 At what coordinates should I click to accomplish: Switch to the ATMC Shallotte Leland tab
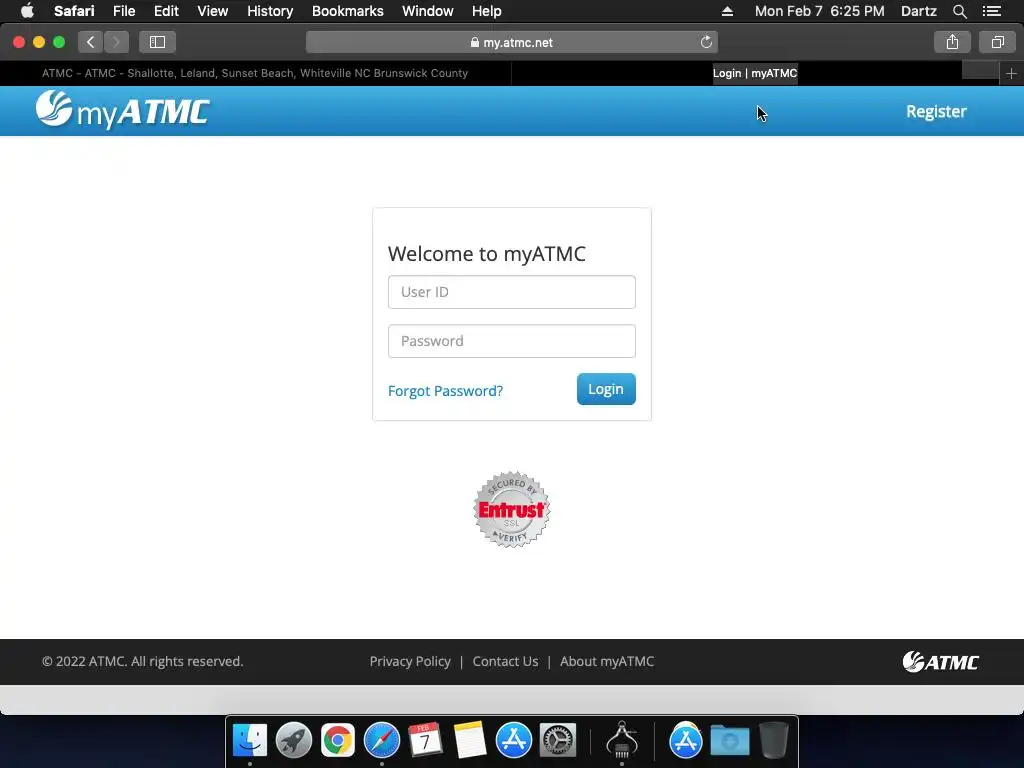(x=255, y=73)
